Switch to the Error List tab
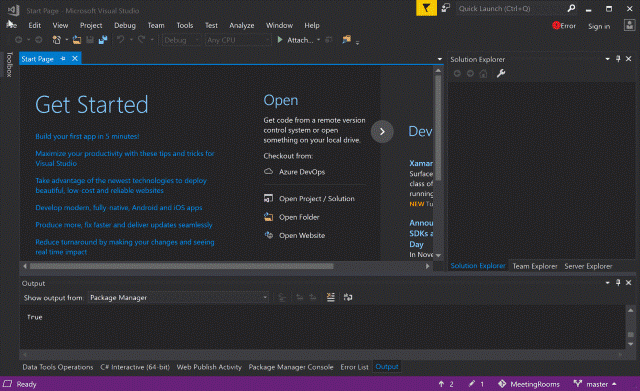Image resolution: width=640 pixels, height=391 pixels. tap(354, 367)
